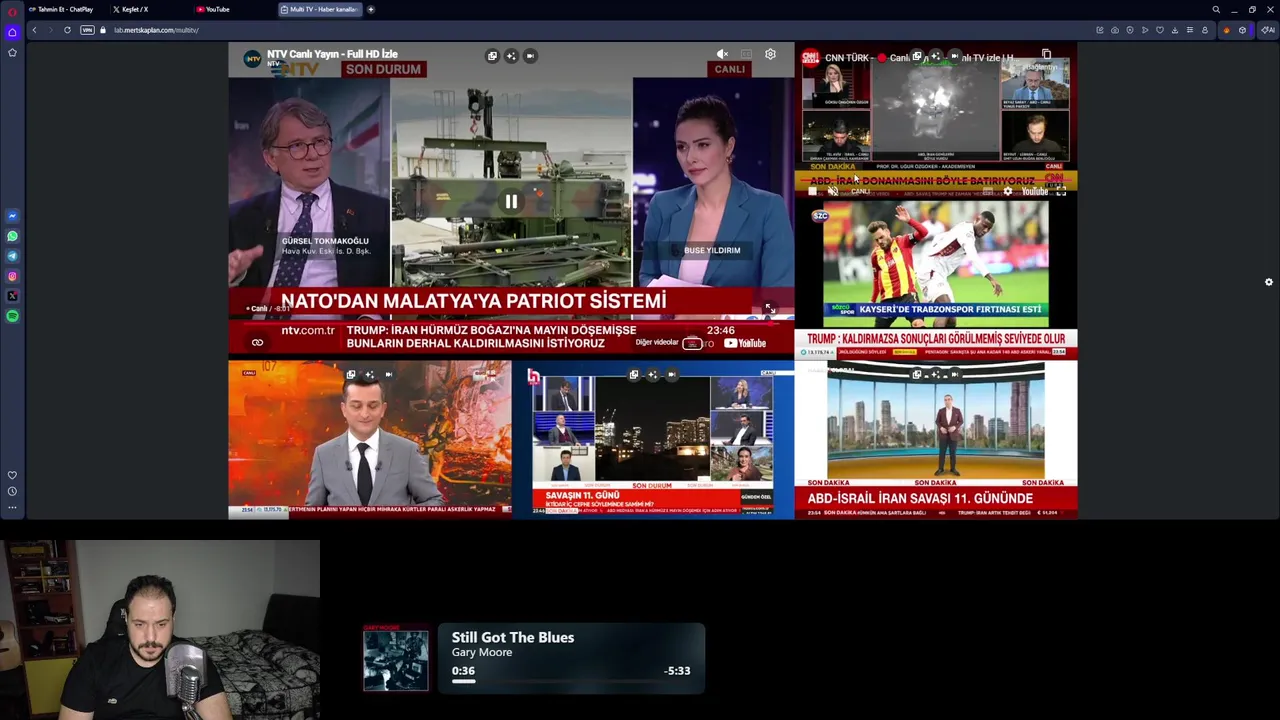The height and width of the screenshot is (720, 1280).
Task: Click the bottom-left fire-background news stream
Action: 369,438
